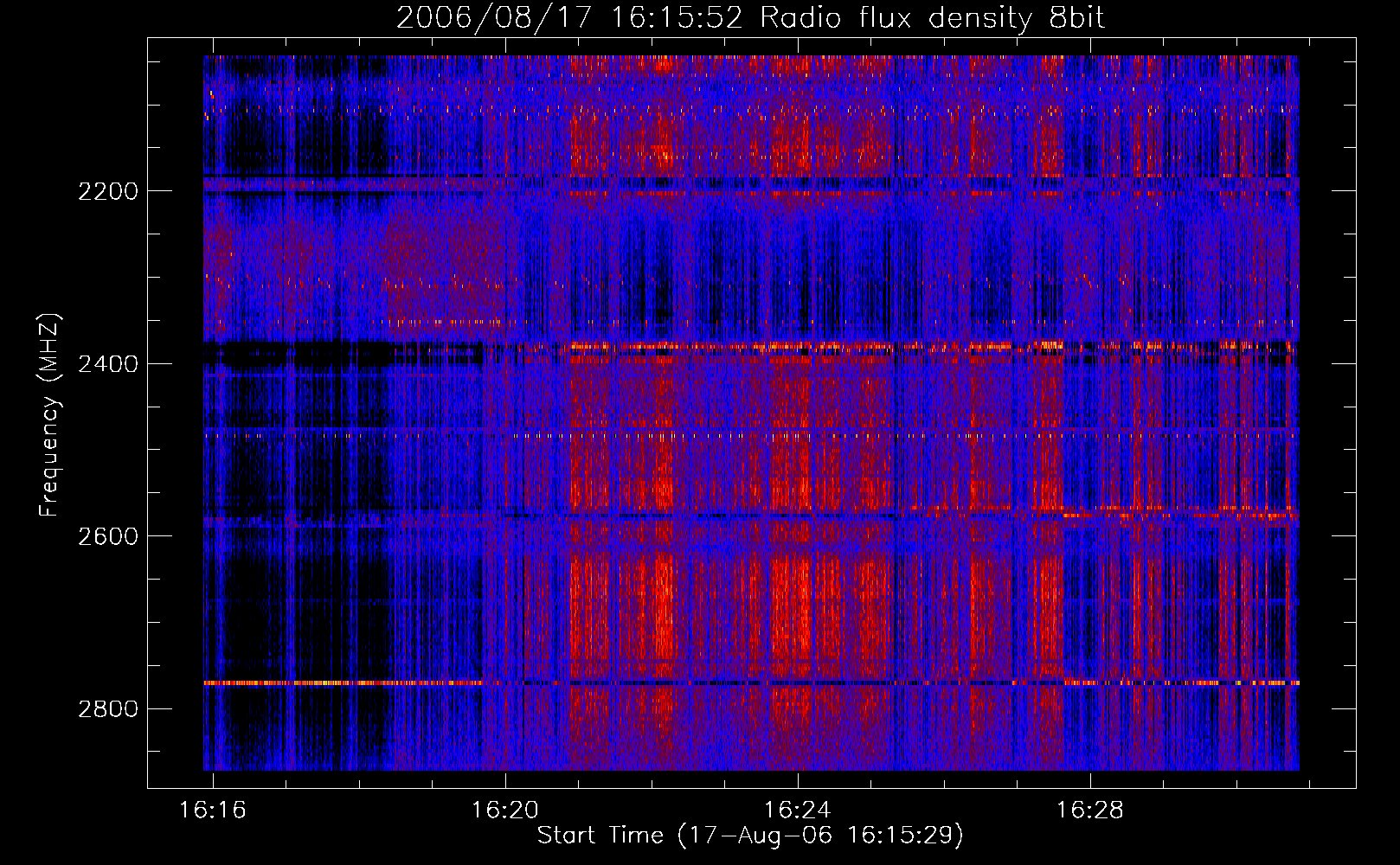Screen dimensions: 1400x865
Task: Click the 16:16 time tick label
Action: (212, 810)
